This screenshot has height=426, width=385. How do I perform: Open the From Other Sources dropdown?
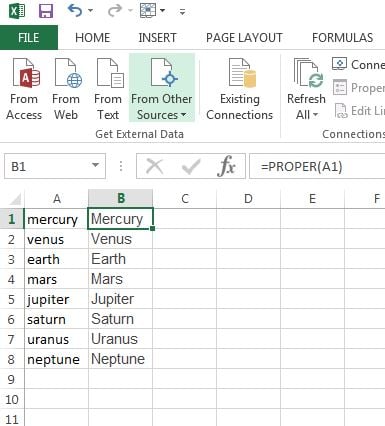click(x=162, y=88)
